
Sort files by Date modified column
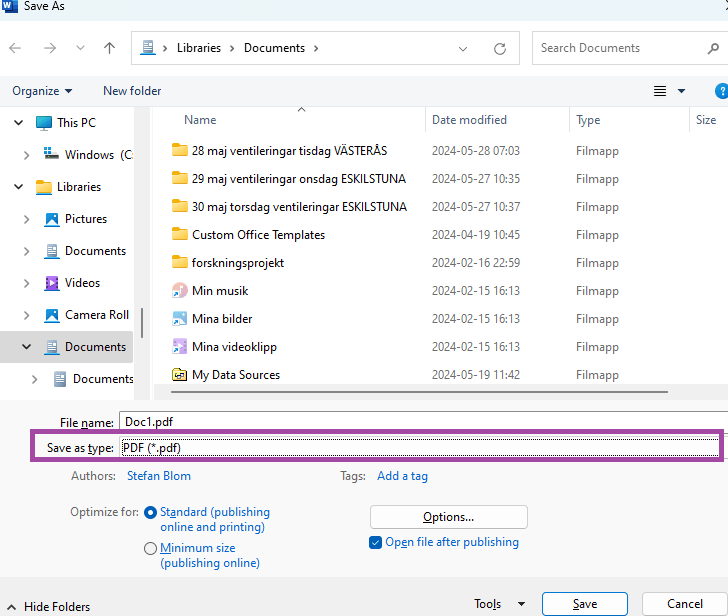tap(469, 120)
